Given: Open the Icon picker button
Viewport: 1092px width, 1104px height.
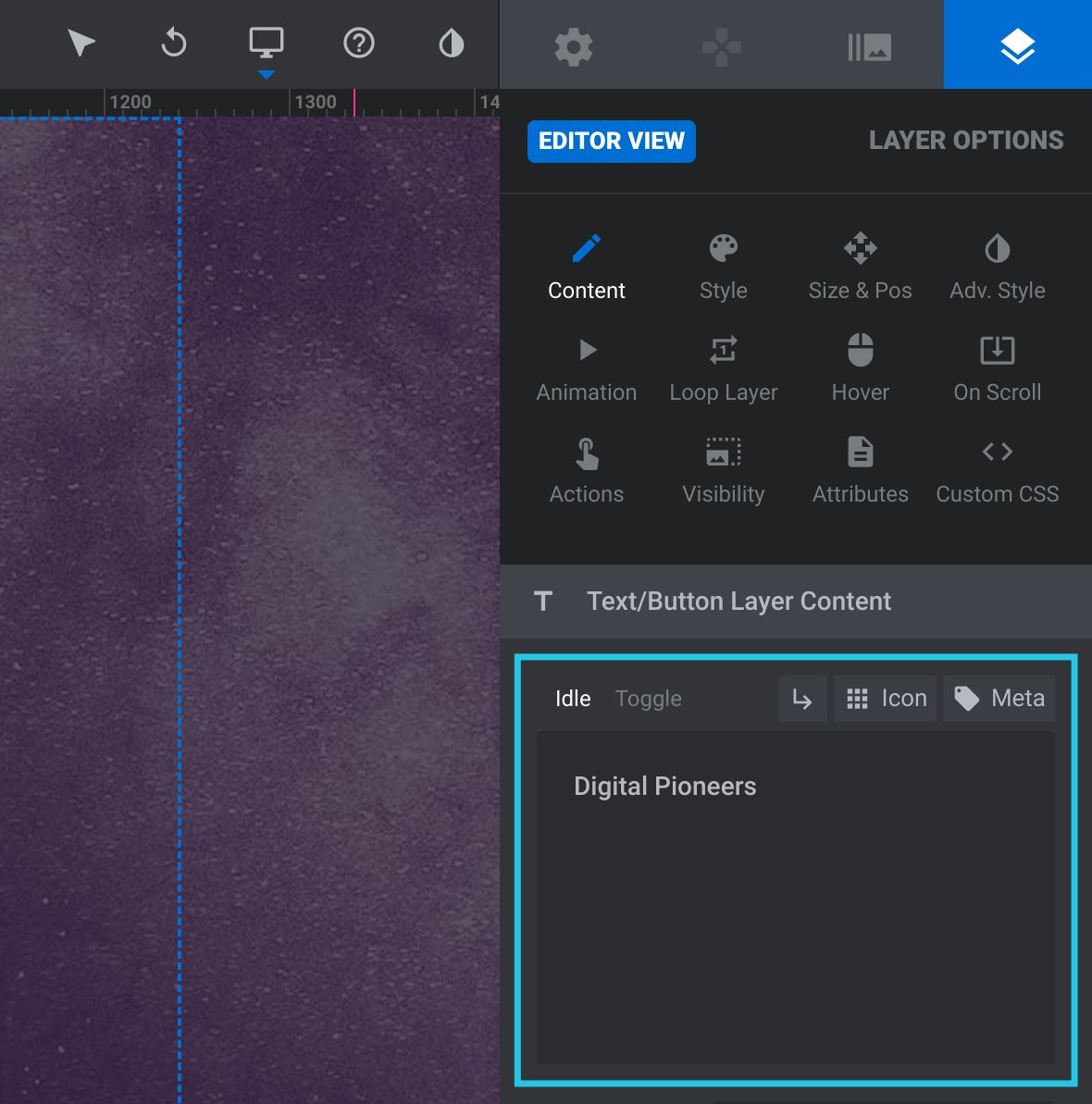Looking at the screenshot, I should pos(885,699).
